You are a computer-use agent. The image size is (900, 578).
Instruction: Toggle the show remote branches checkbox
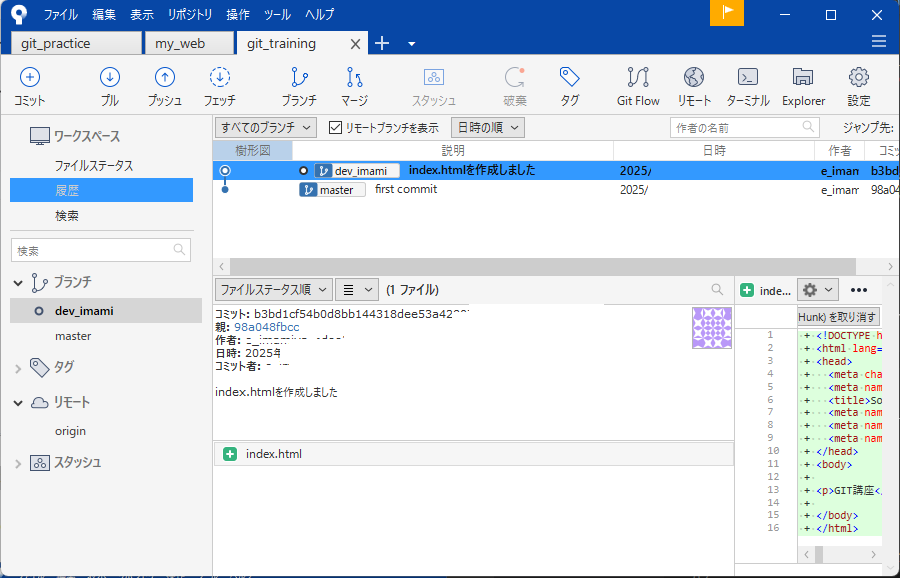click(336, 128)
